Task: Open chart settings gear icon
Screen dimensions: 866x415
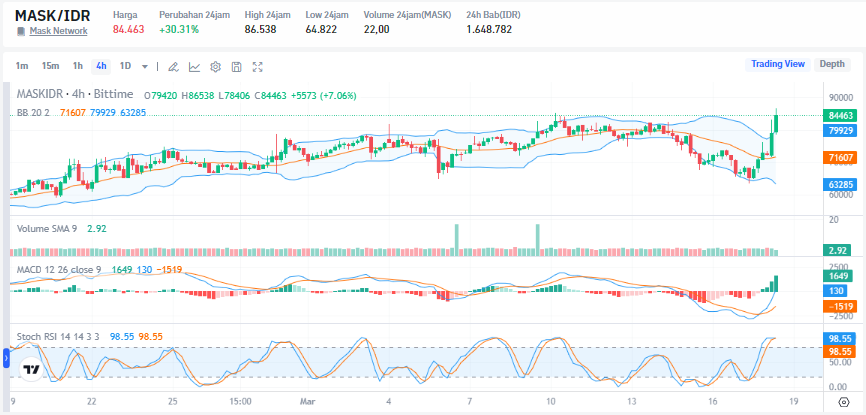Action: pyautogui.click(x=215, y=67)
